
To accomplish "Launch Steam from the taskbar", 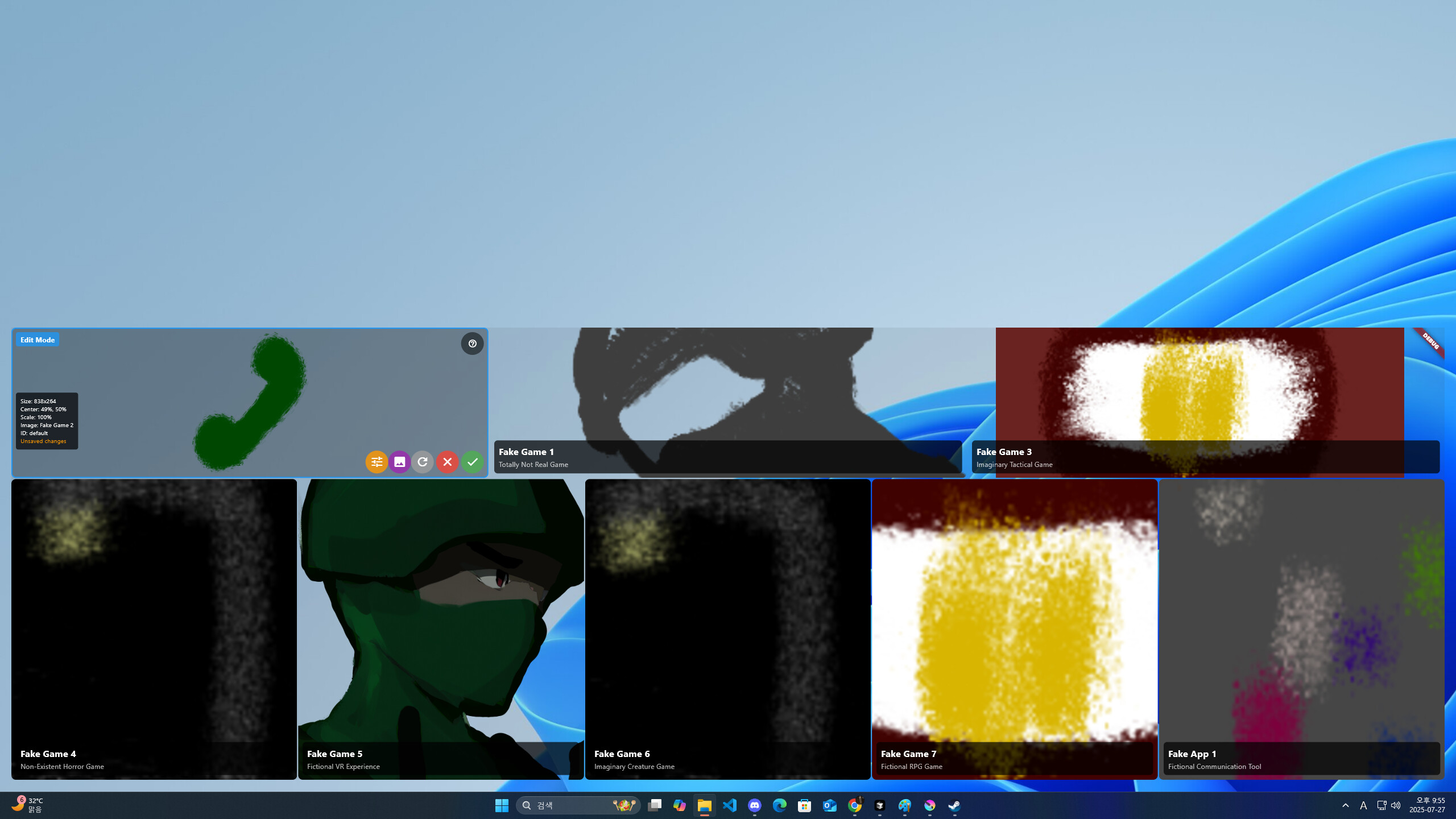I will point(954,805).
